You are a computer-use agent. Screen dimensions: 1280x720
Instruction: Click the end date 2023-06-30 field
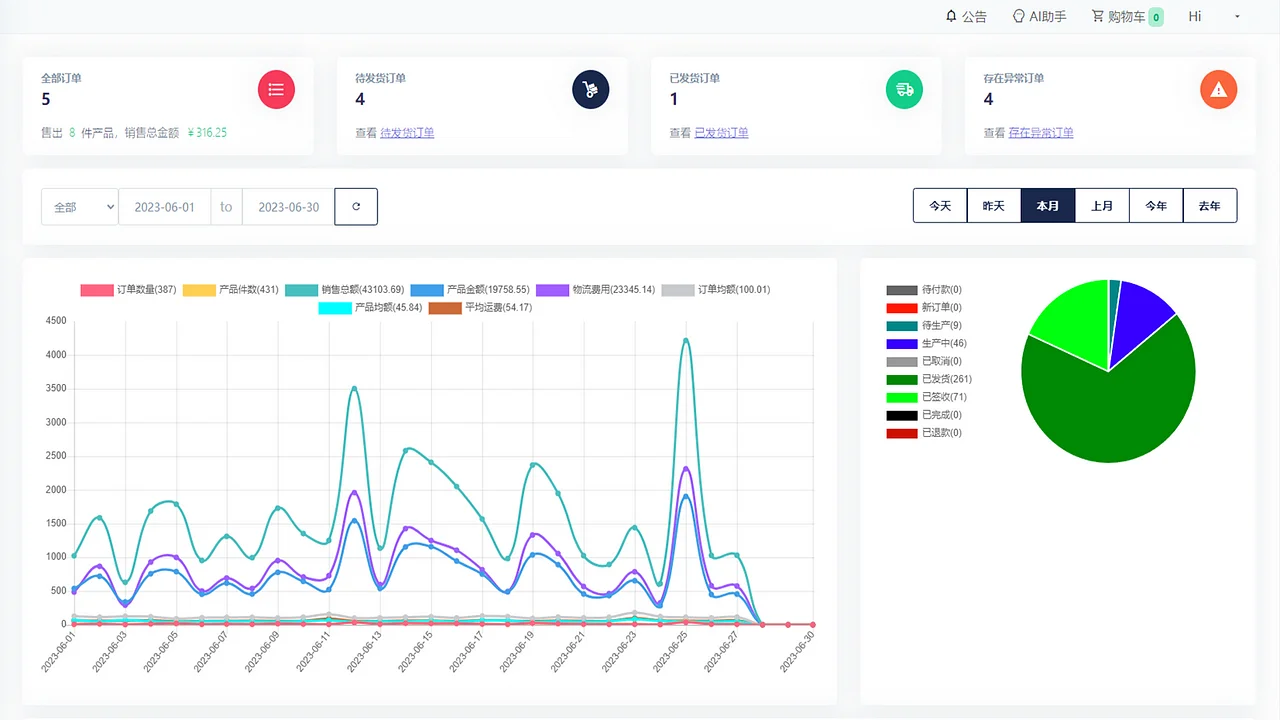tap(288, 207)
